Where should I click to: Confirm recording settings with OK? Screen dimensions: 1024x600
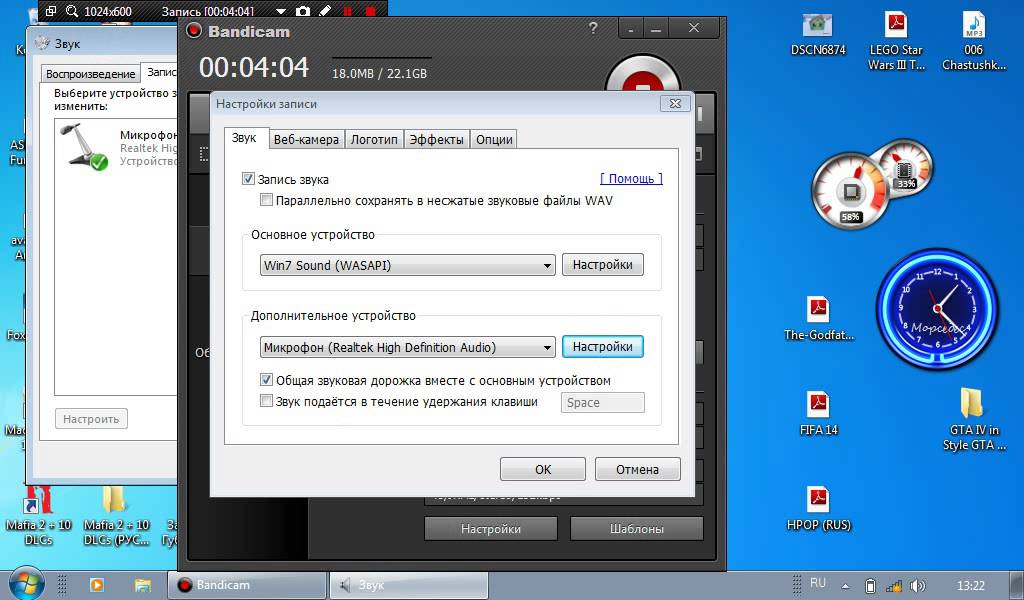pyautogui.click(x=543, y=469)
